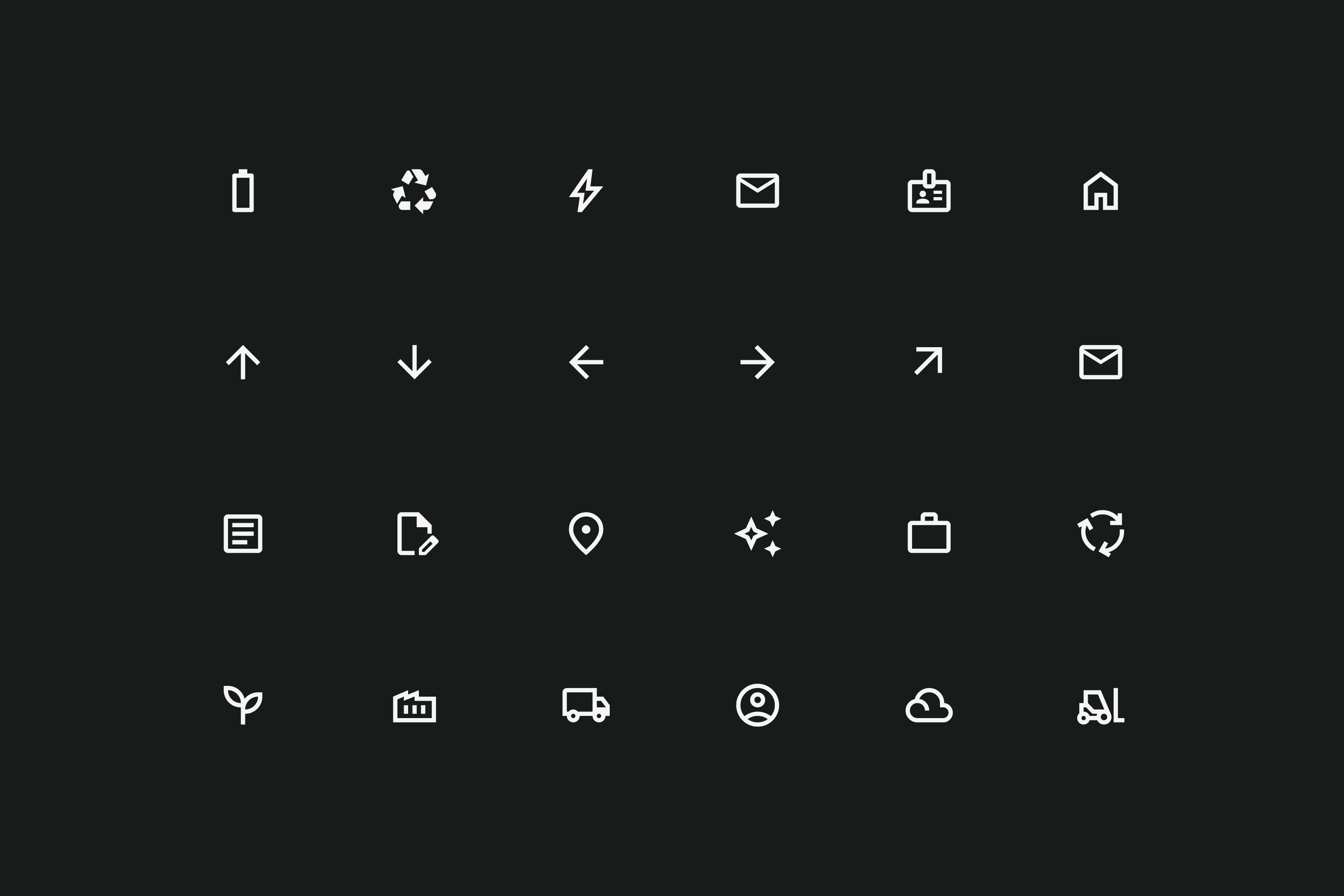Click the text document lines icon
This screenshot has height=896, width=1344.
point(243,534)
